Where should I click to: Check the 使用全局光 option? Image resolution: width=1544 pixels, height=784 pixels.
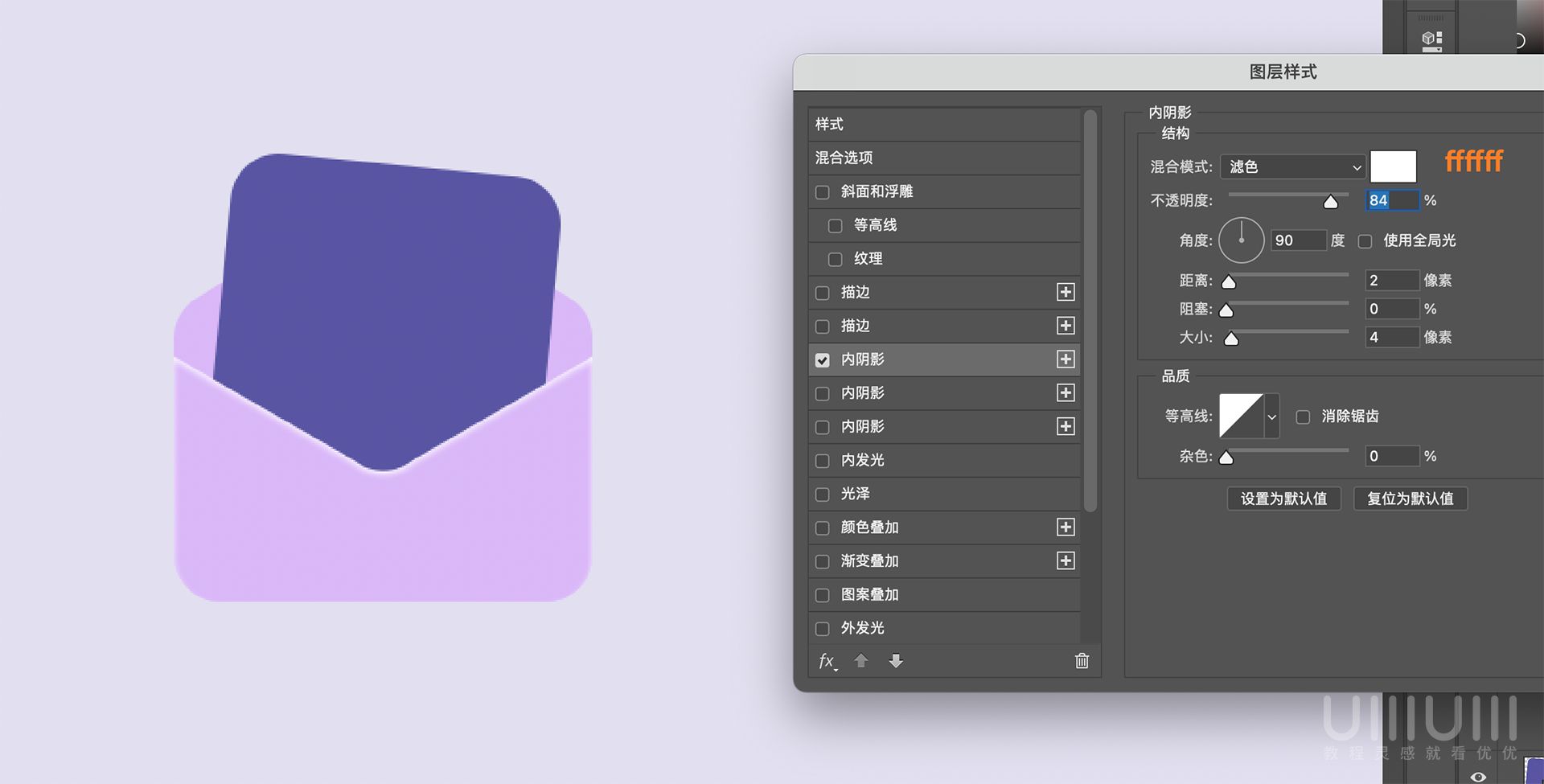(x=1365, y=240)
